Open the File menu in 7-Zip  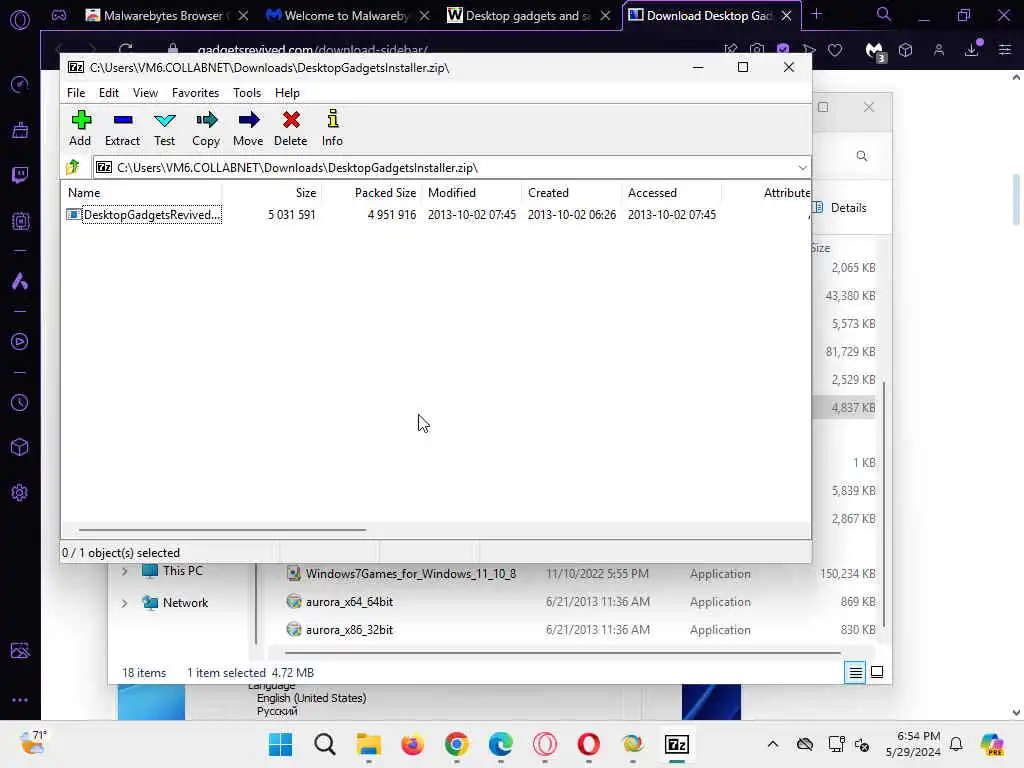(76, 93)
